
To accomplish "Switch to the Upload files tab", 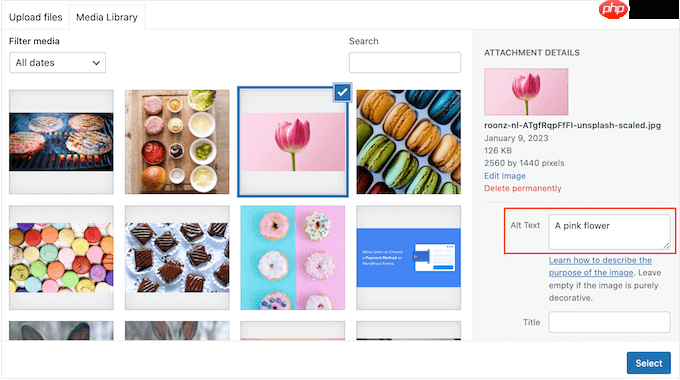I will tap(36, 17).
